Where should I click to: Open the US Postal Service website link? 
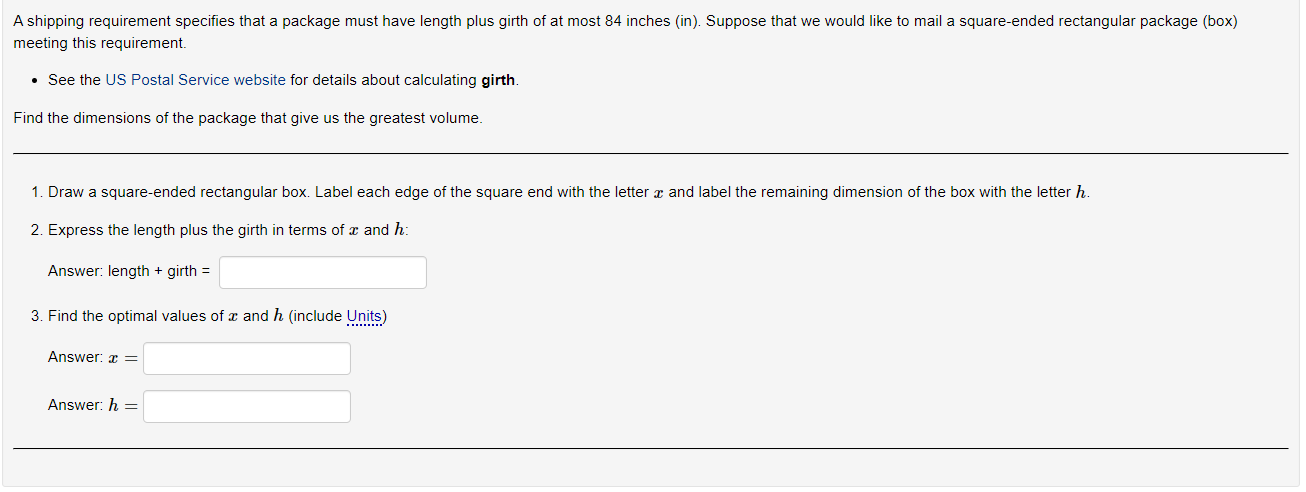coord(195,80)
